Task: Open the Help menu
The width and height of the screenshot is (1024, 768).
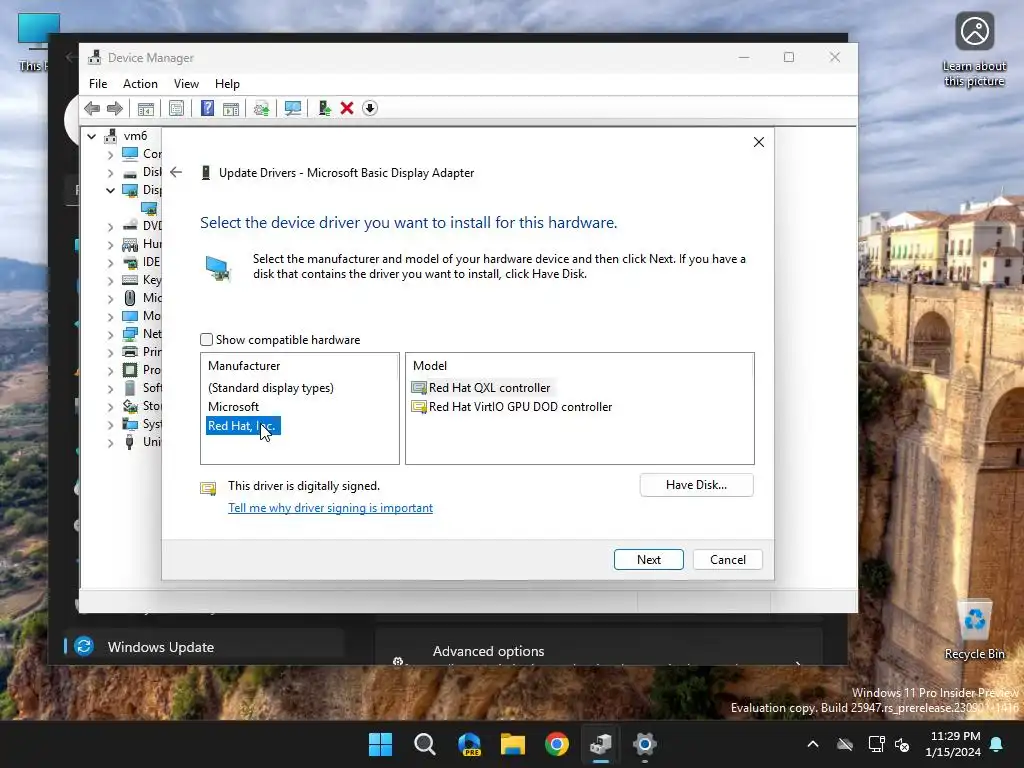Action: (227, 84)
